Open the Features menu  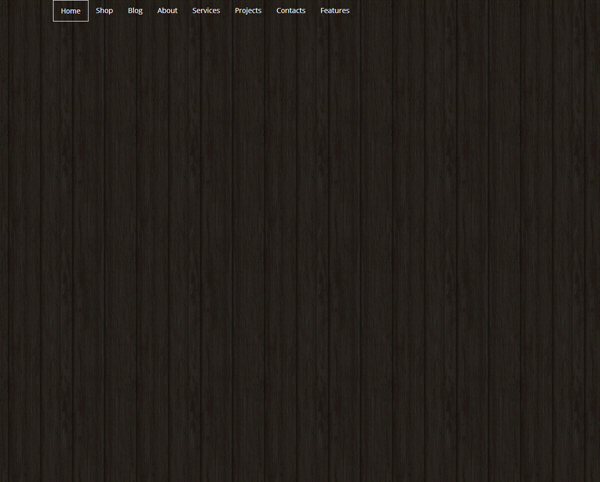(x=335, y=11)
